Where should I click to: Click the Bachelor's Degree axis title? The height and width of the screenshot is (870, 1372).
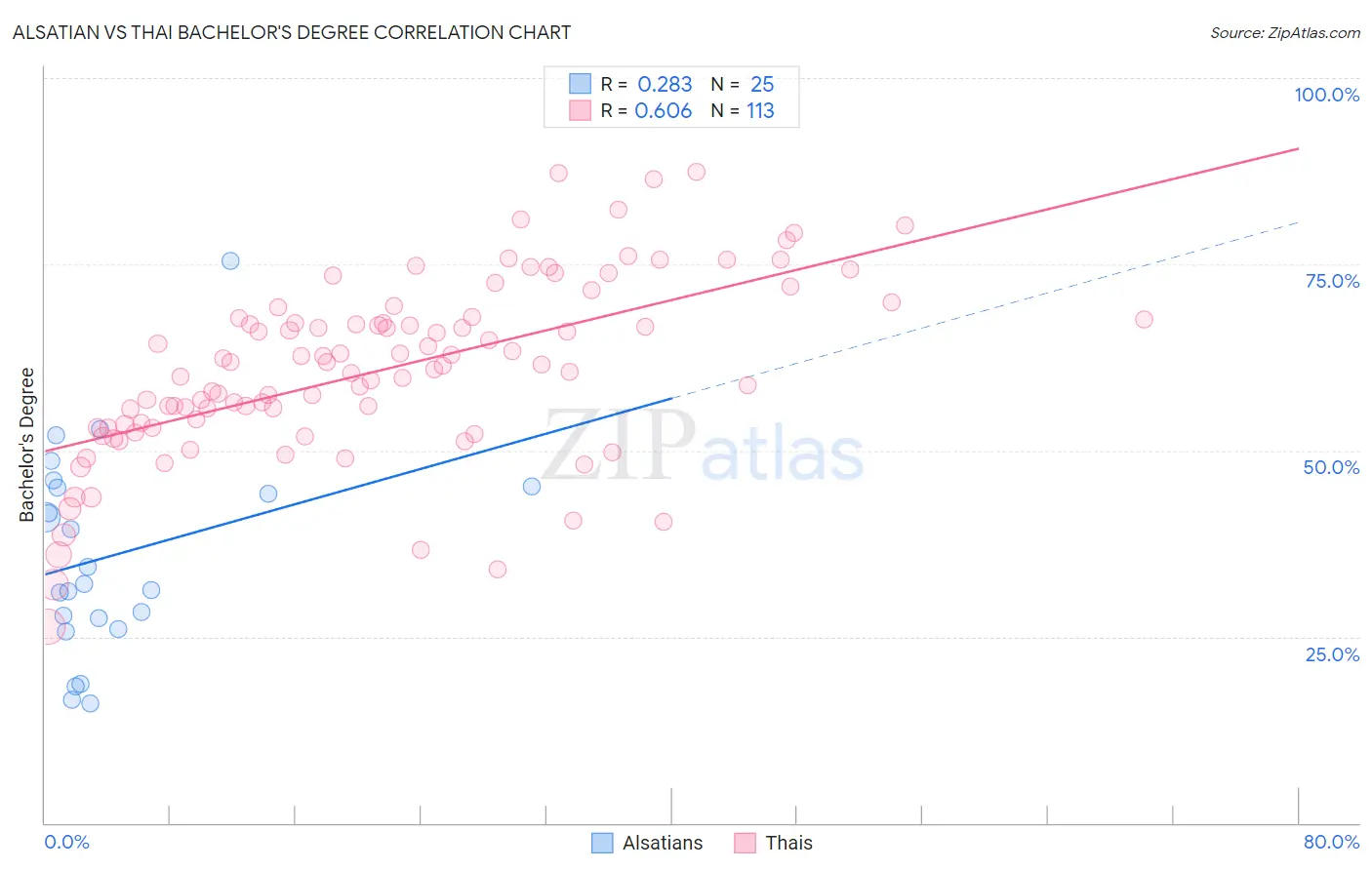(27, 445)
